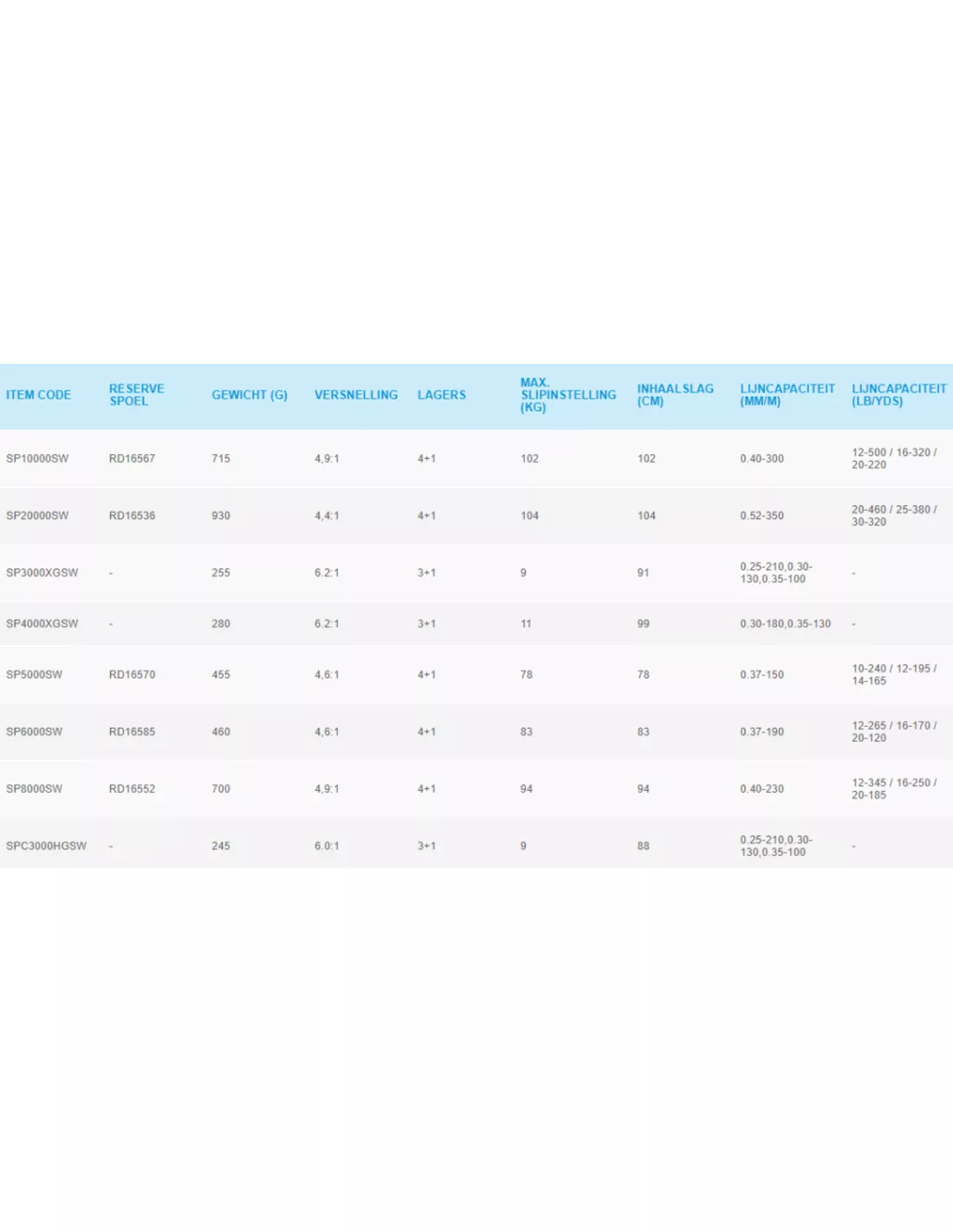Select the SP3000XGSW item code
Image resolution: width=953 pixels, height=1232 pixels.
42,574
